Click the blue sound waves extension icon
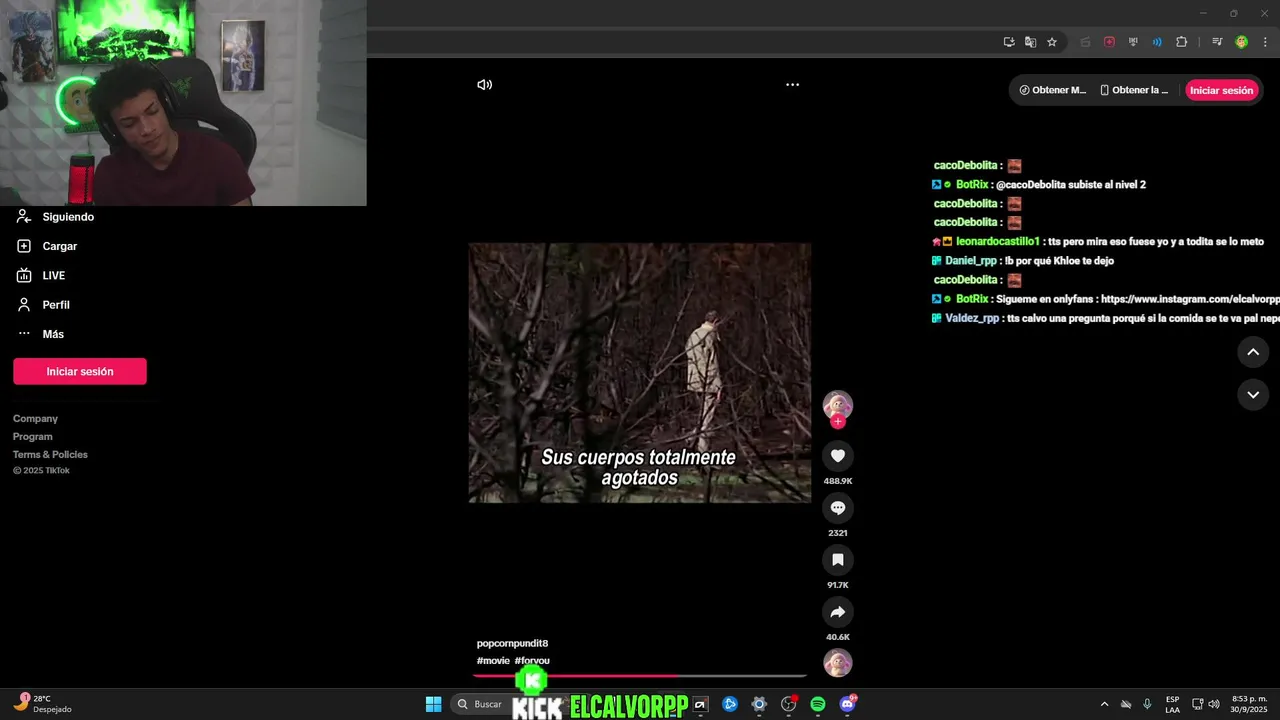This screenshot has height=720, width=1280. click(x=1157, y=42)
